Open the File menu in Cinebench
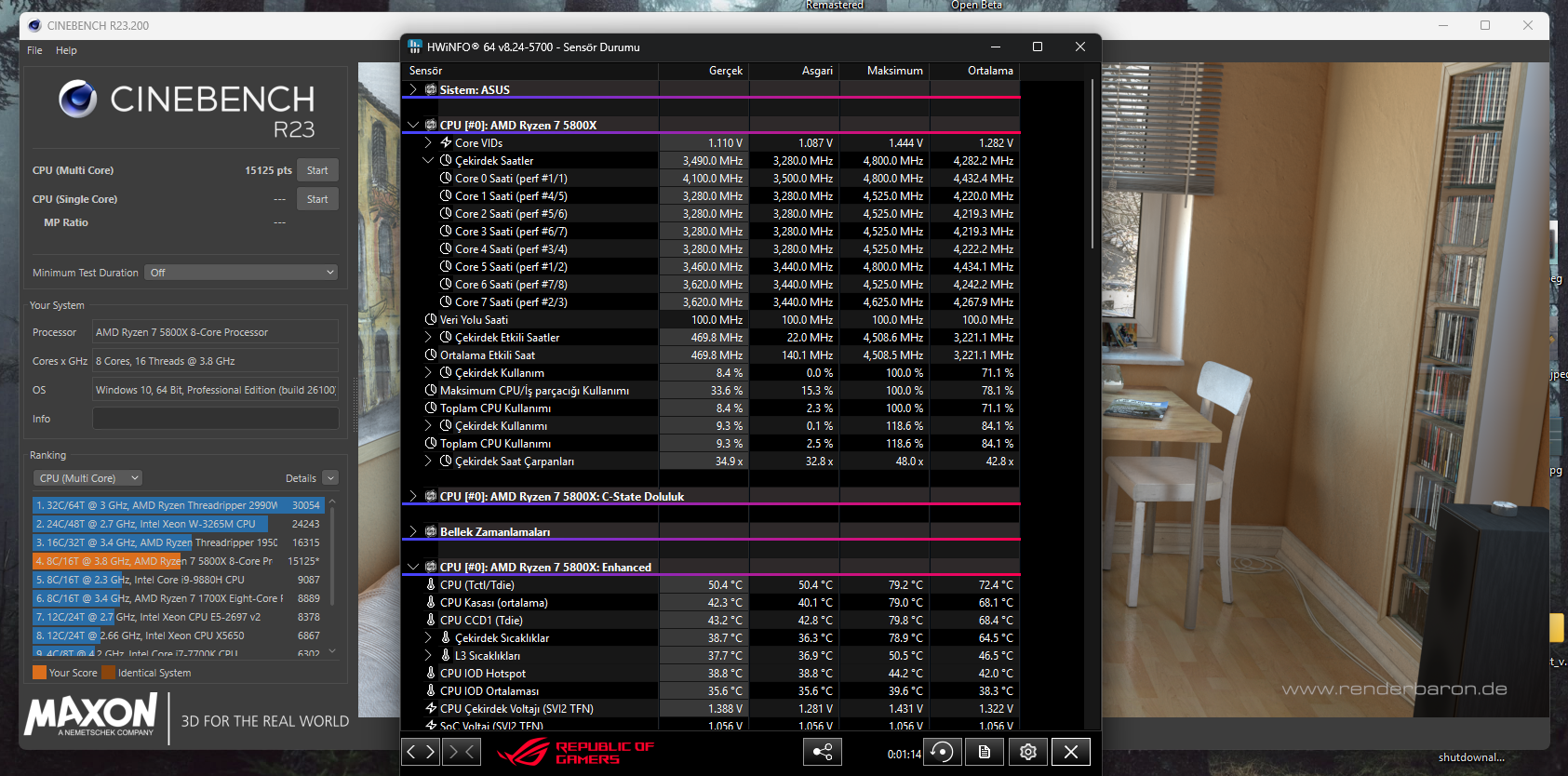 point(34,50)
